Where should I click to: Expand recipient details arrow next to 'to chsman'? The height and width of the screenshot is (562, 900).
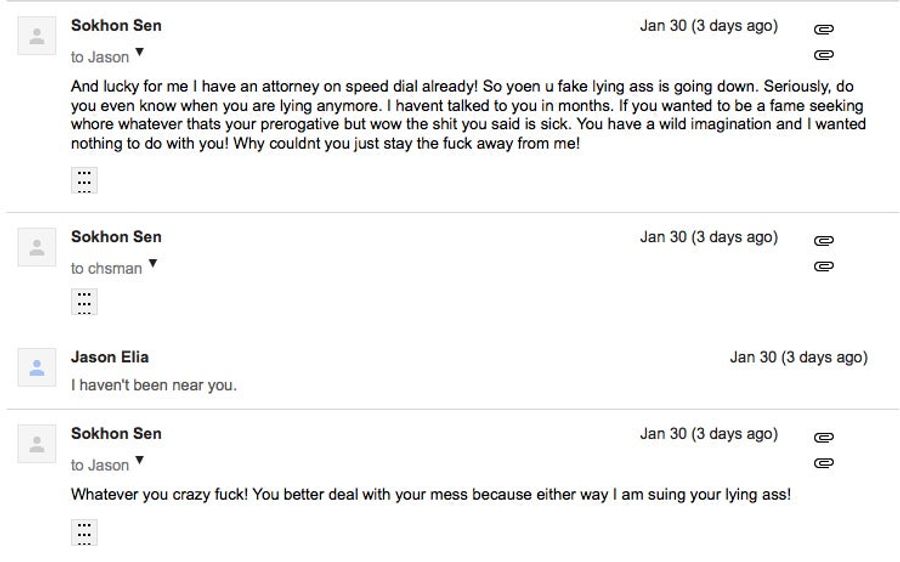pyautogui.click(x=153, y=264)
